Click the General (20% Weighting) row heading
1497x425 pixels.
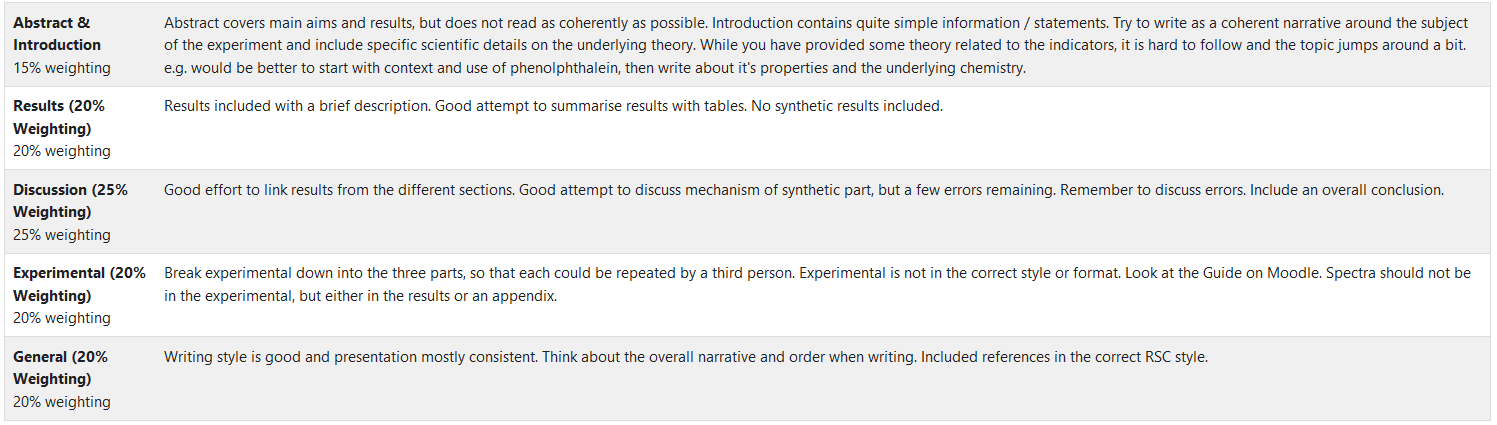(x=60, y=367)
